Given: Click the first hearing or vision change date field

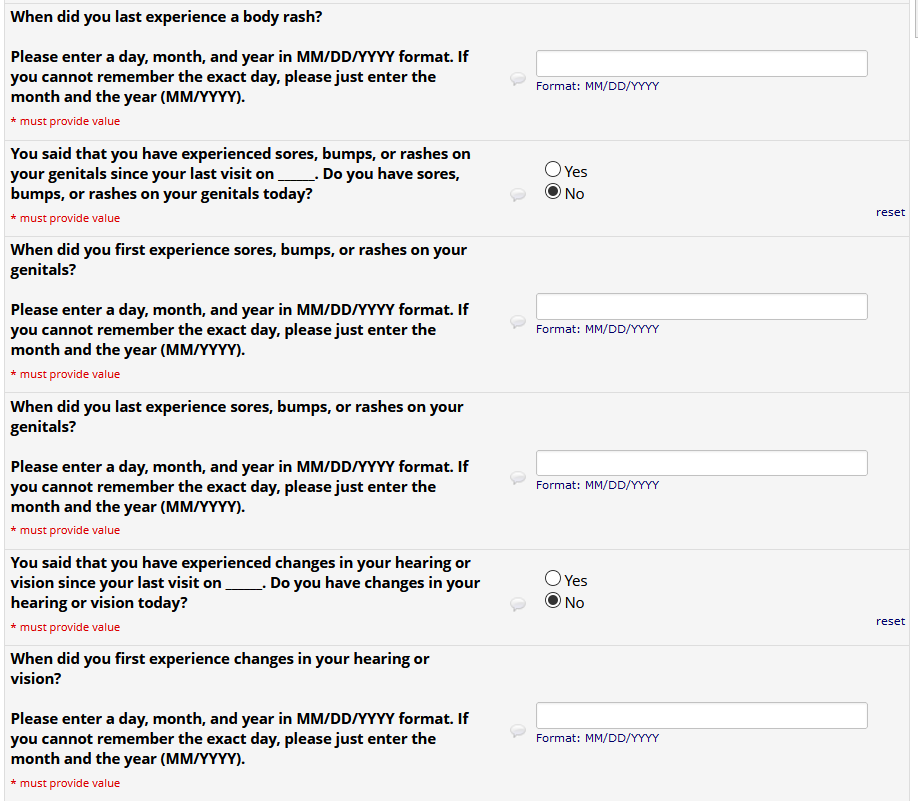Looking at the screenshot, I should (x=701, y=715).
